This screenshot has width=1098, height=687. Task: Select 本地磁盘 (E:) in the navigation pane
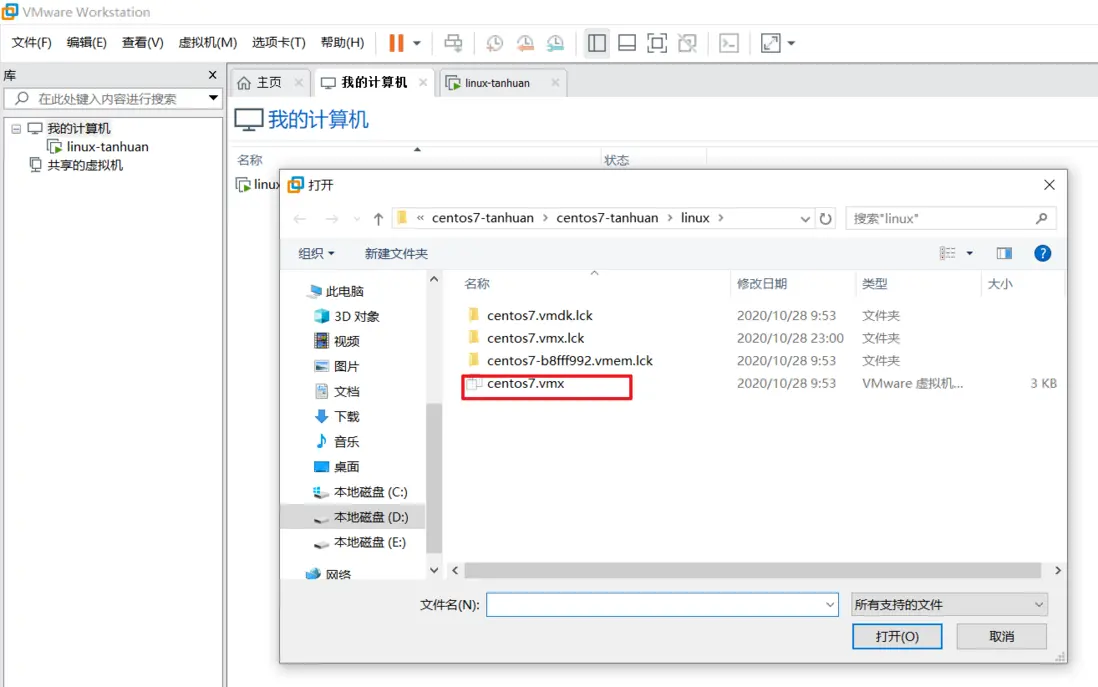pos(361,543)
